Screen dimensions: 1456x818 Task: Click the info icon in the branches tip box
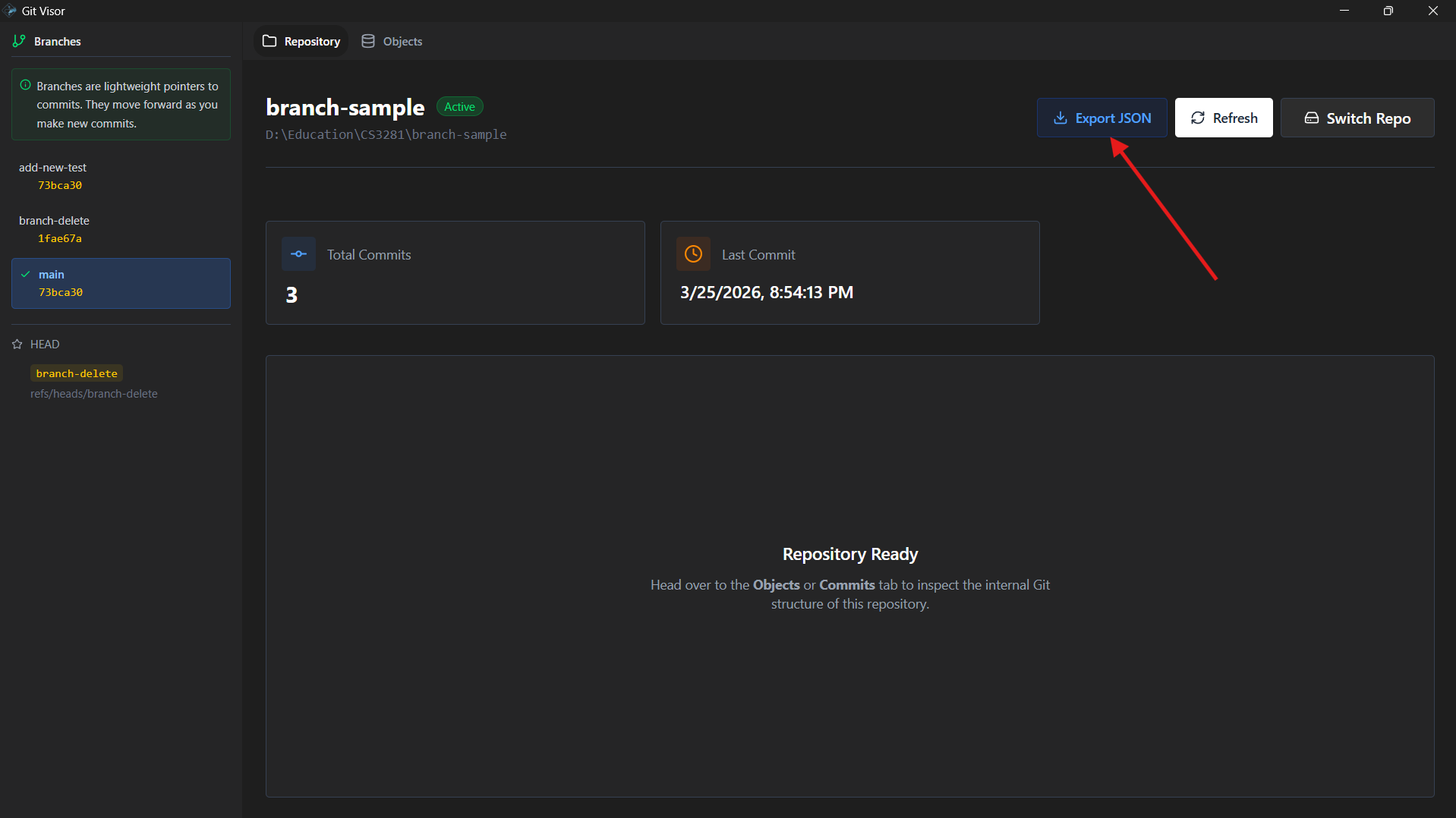(26, 85)
